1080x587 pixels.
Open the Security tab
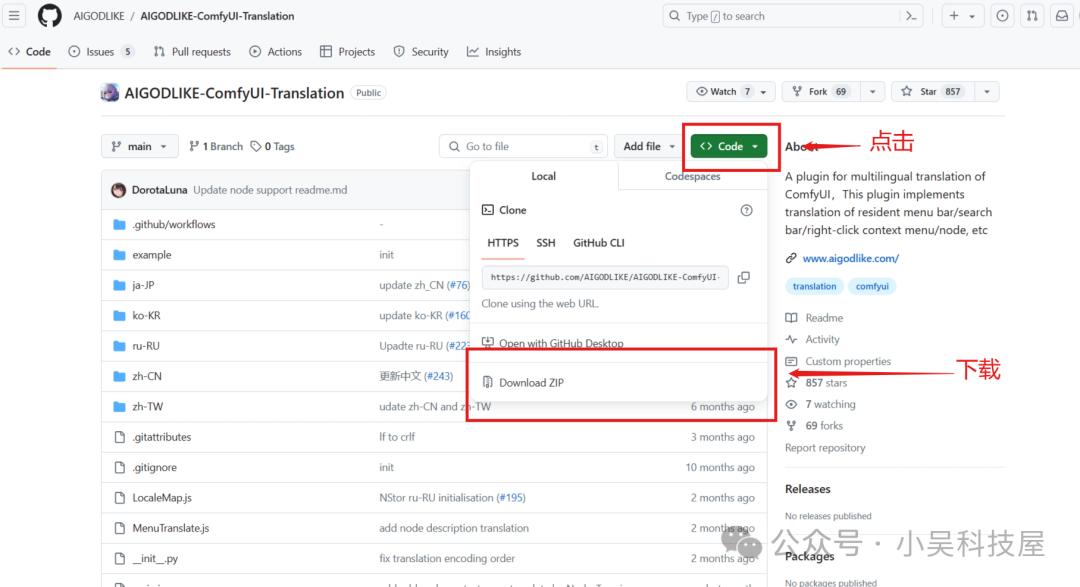click(x=421, y=52)
